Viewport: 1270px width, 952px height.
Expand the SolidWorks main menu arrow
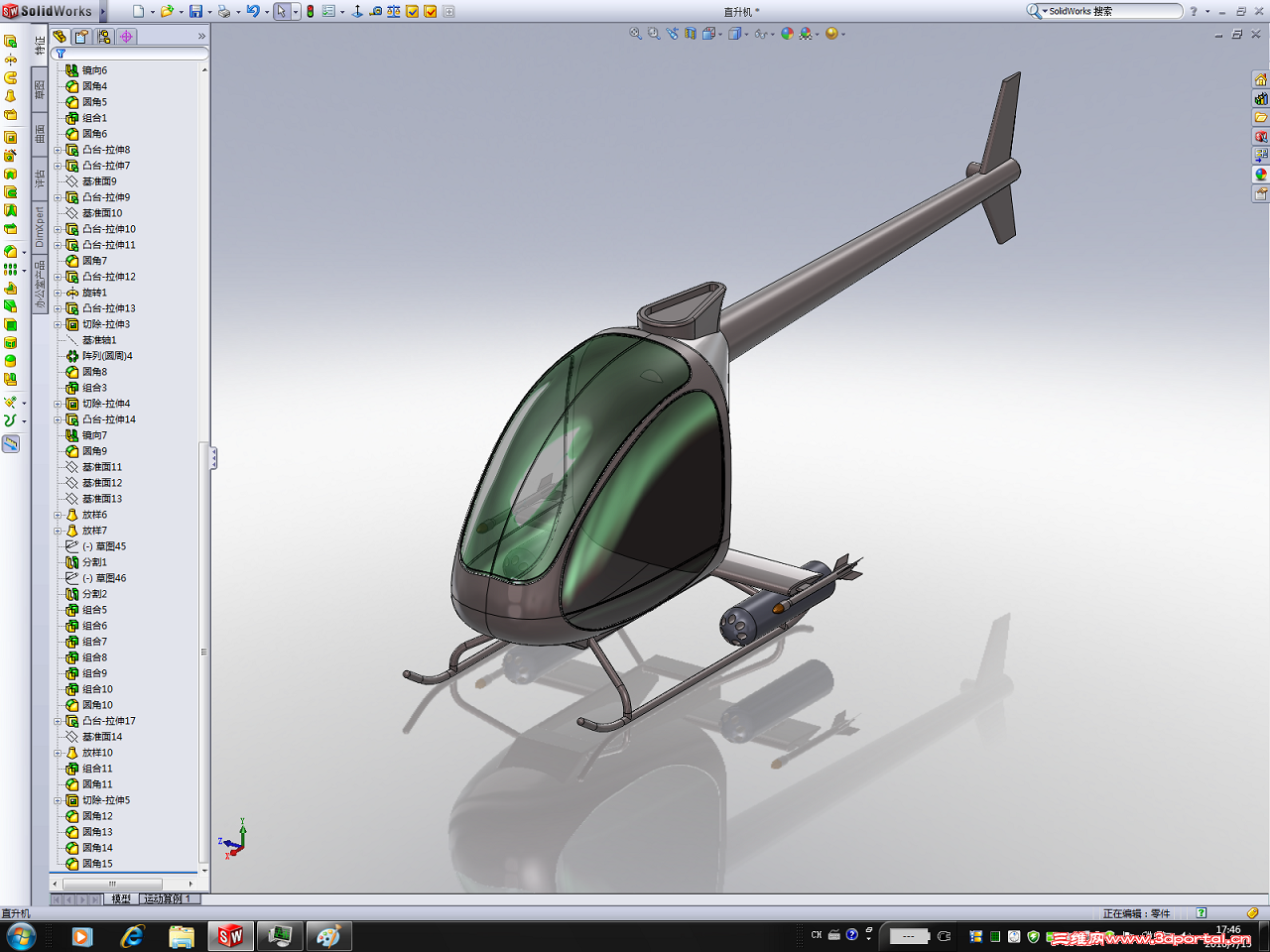pyautogui.click(x=103, y=12)
